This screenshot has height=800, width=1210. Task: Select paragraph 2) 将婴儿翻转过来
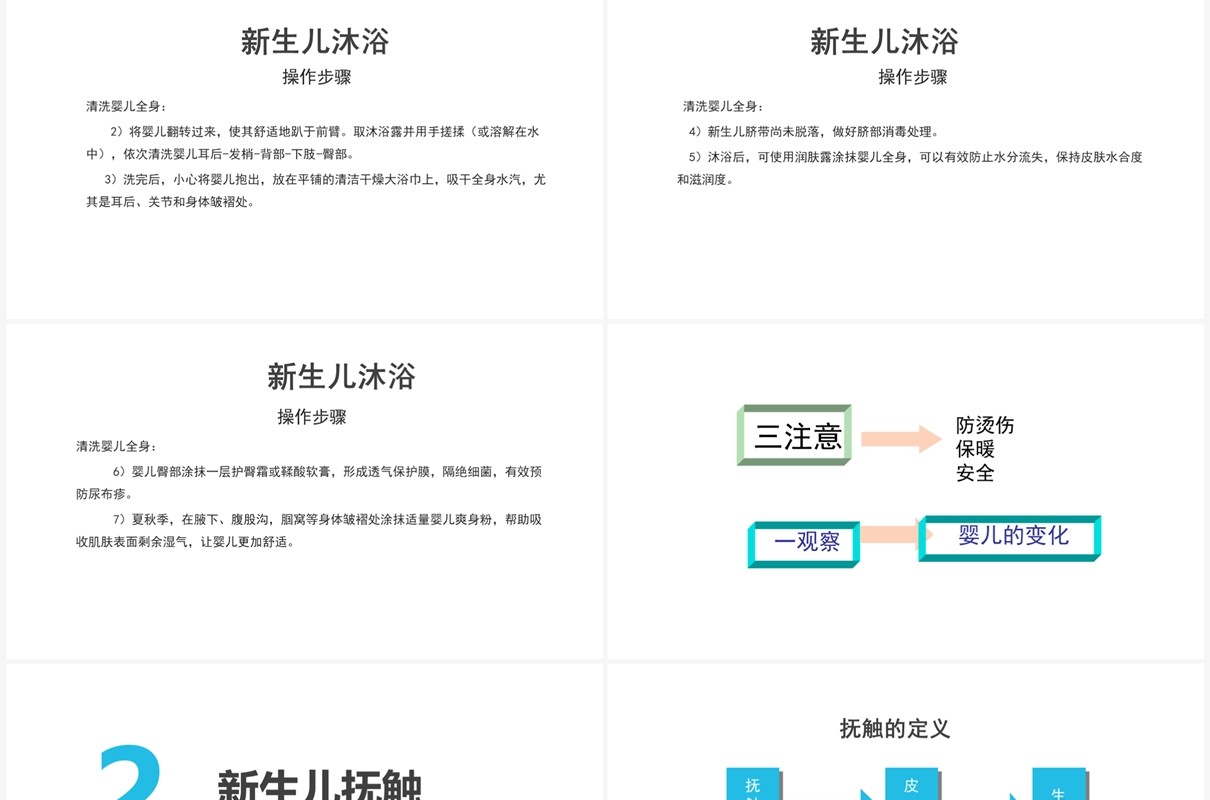pyautogui.click(x=313, y=143)
